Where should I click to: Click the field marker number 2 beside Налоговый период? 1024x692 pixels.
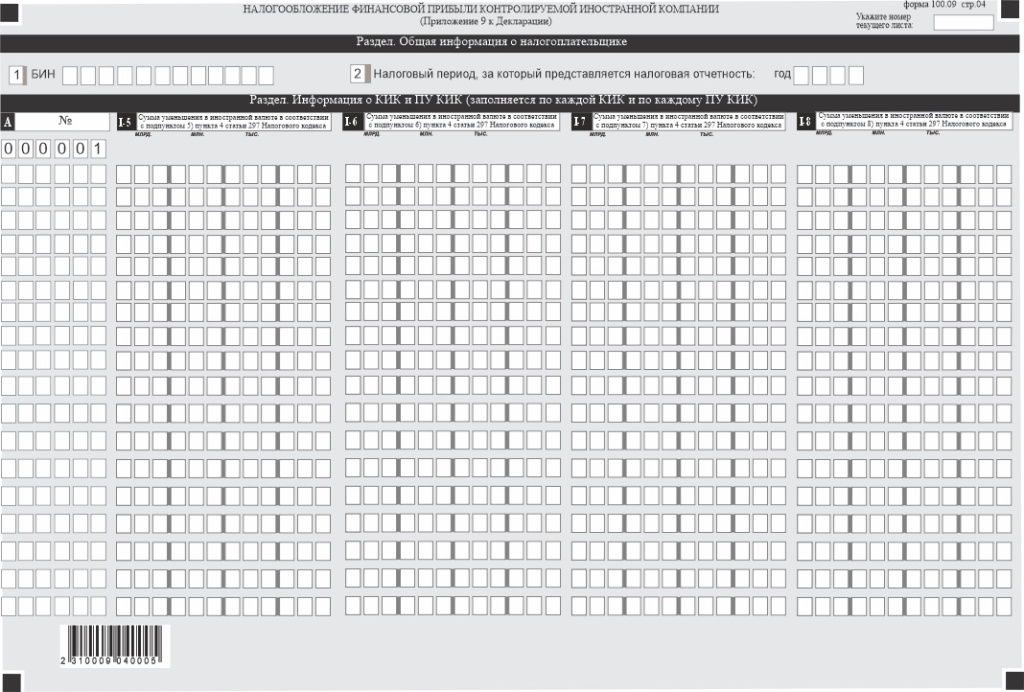click(357, 75)
